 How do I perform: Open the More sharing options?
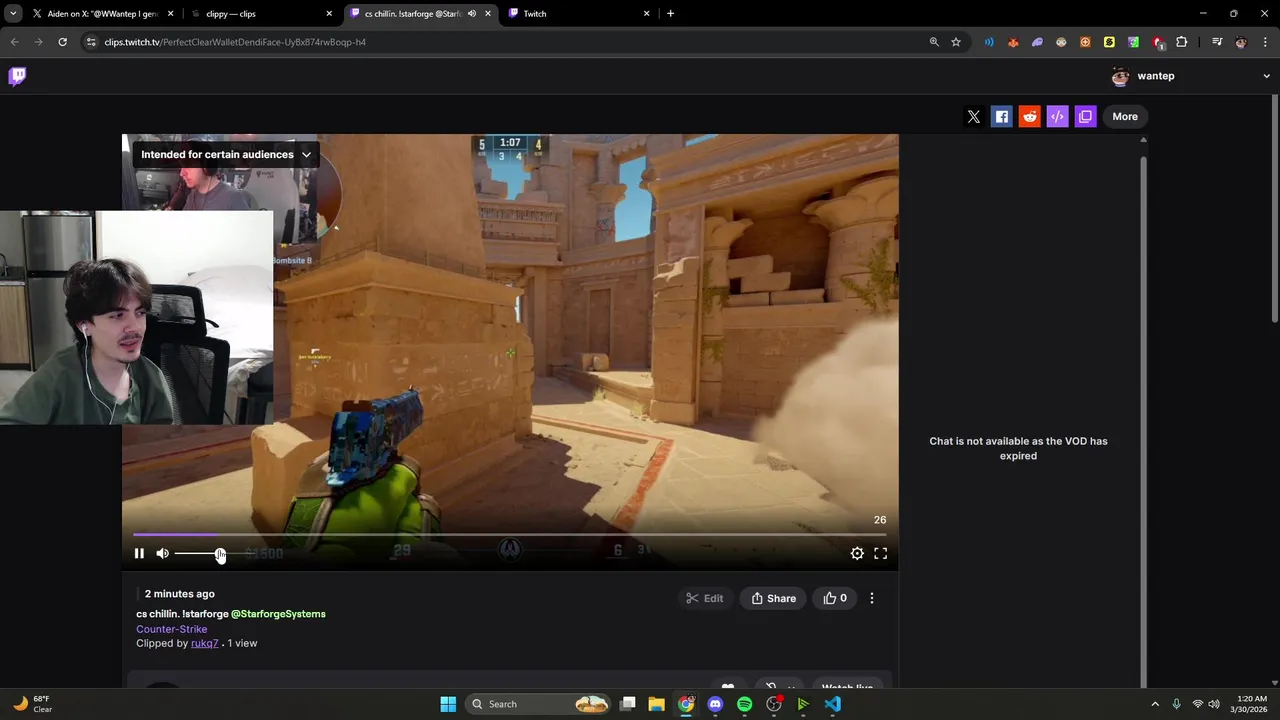1125,117
